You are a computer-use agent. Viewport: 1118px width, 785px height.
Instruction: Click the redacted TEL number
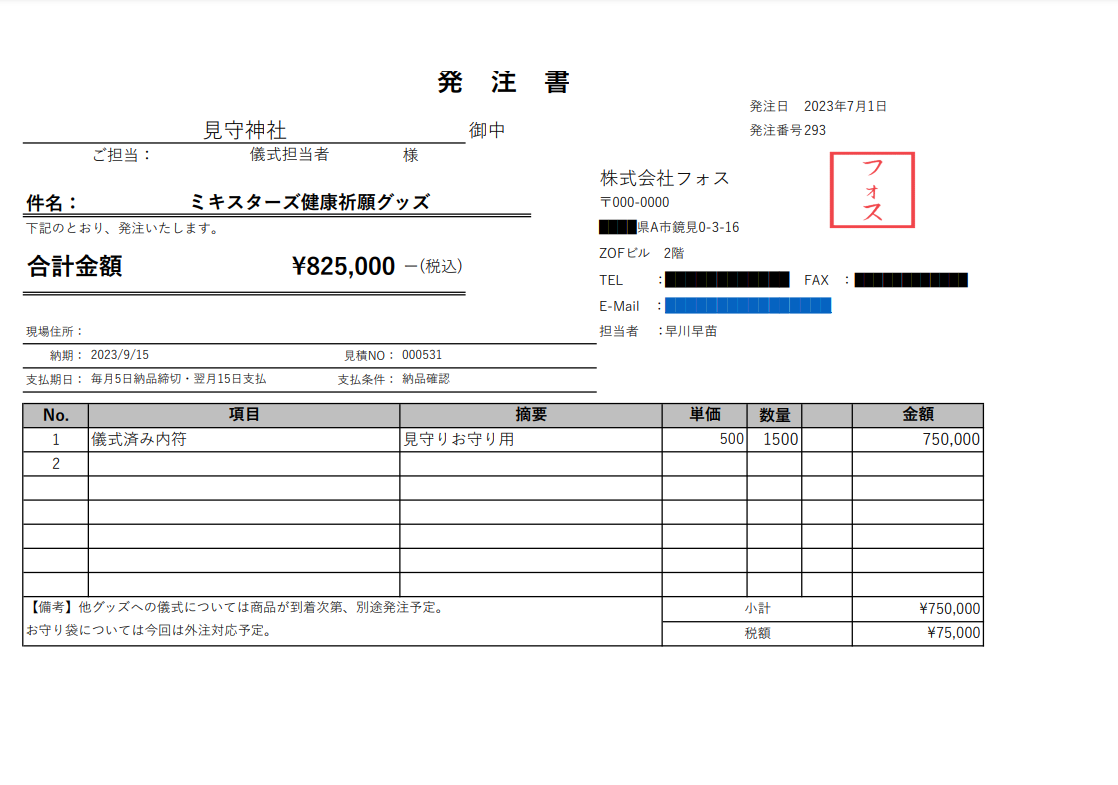coord(727,280)
